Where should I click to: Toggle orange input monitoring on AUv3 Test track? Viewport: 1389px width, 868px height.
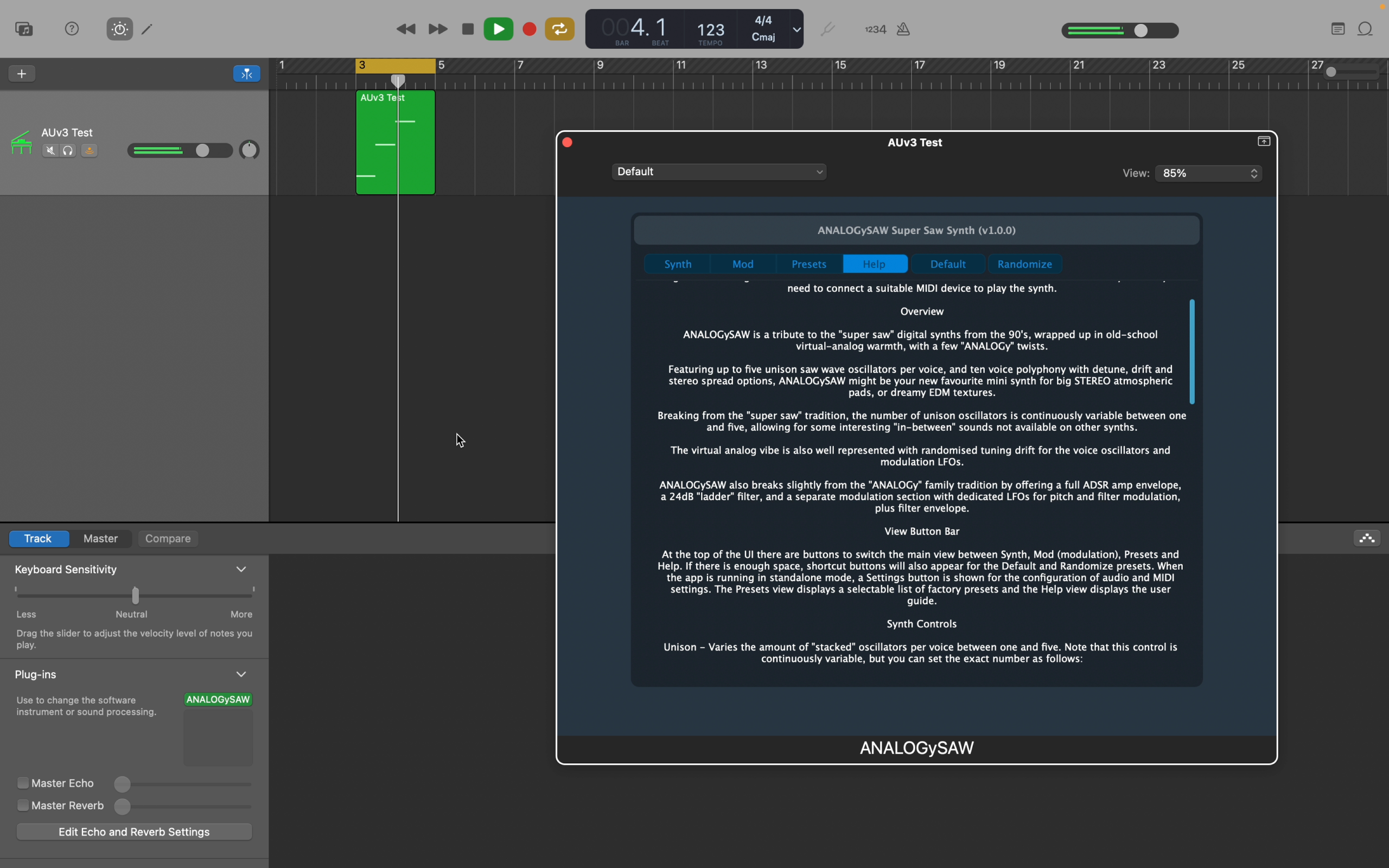point(90,151)
